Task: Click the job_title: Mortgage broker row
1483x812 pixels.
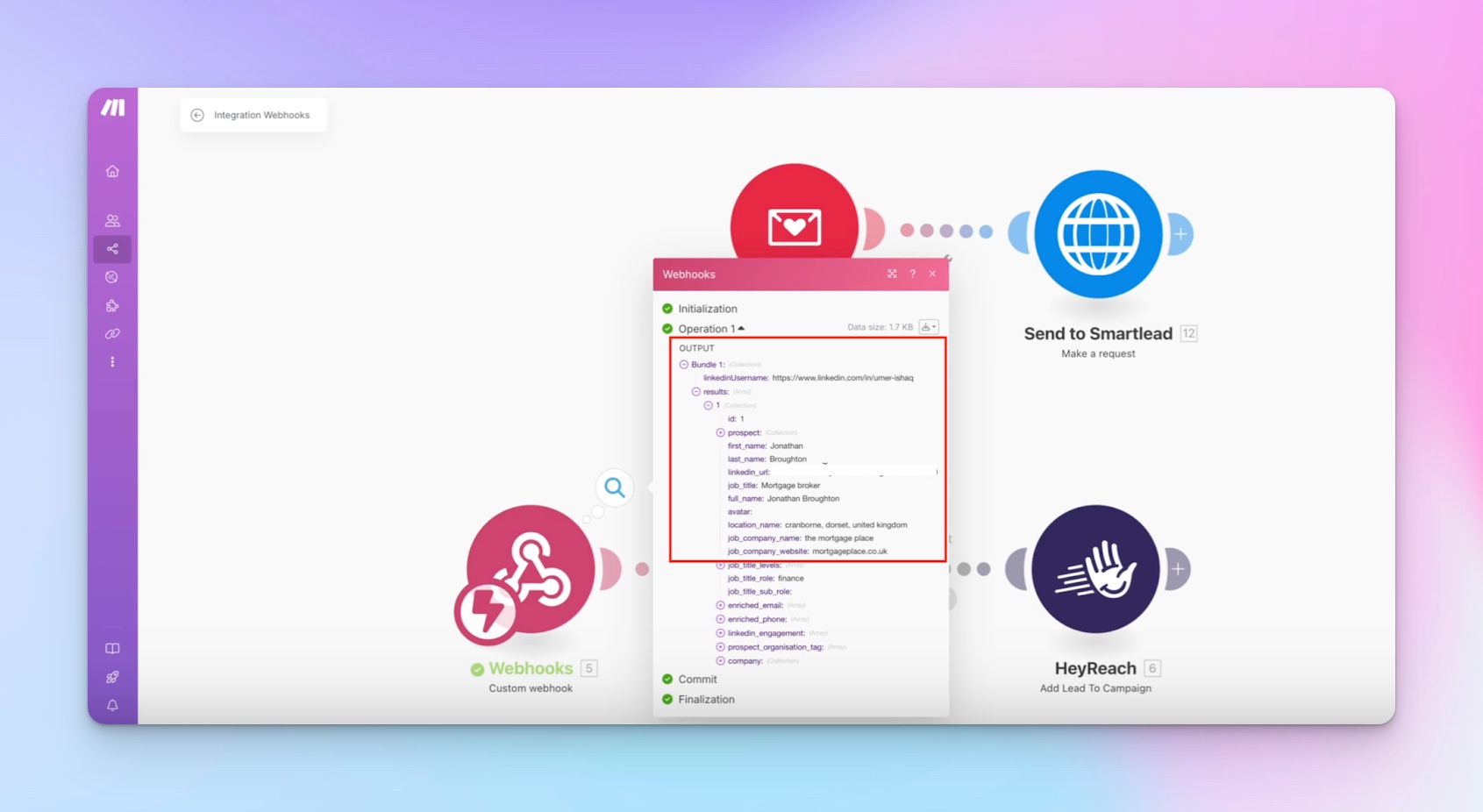Action: pyautogui.click(x=774, y=485)
